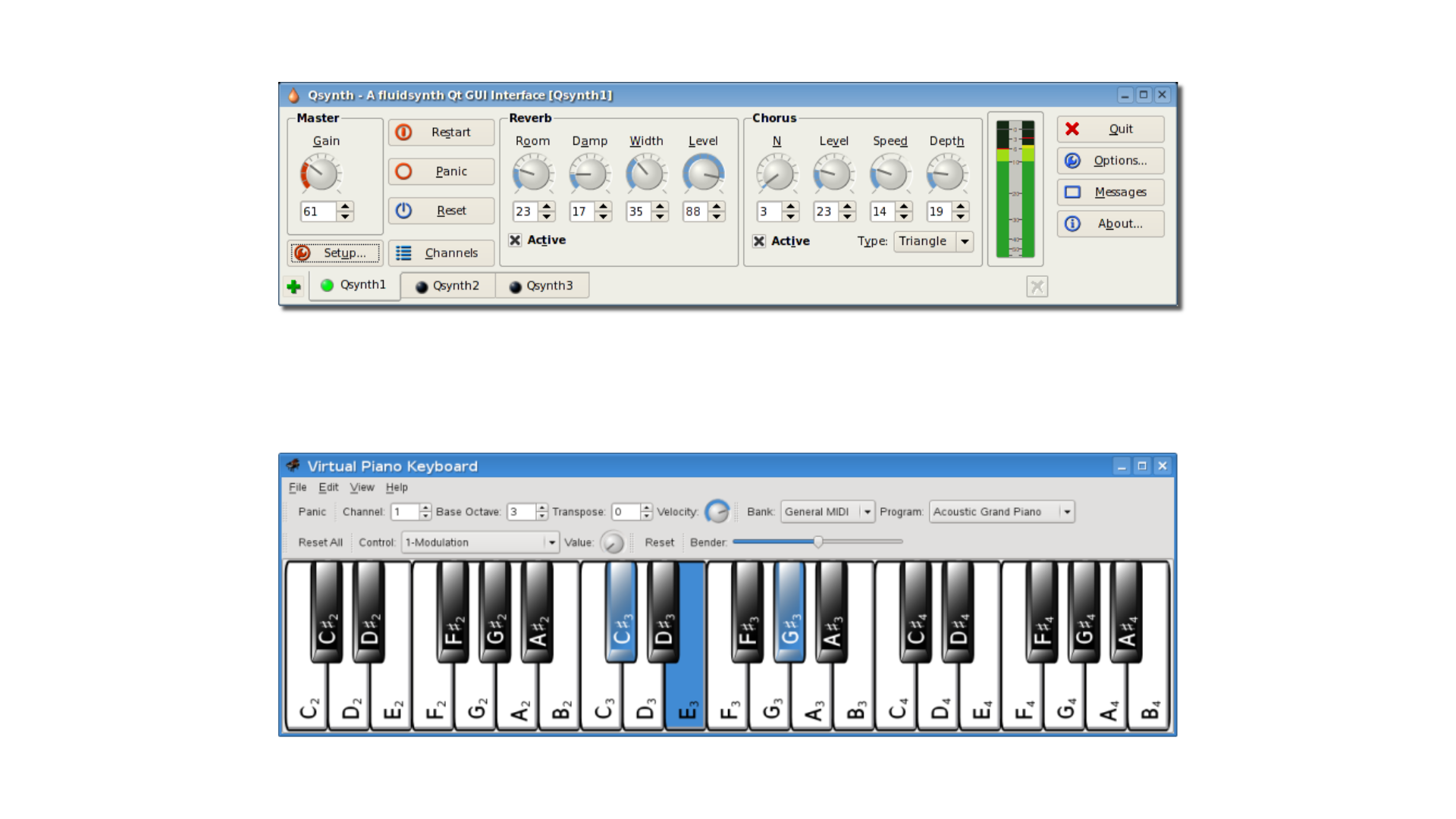Viewport: 1456px width, 819px height.
Task: Open the Edit menu in piano window
Action: coord(328,488)
